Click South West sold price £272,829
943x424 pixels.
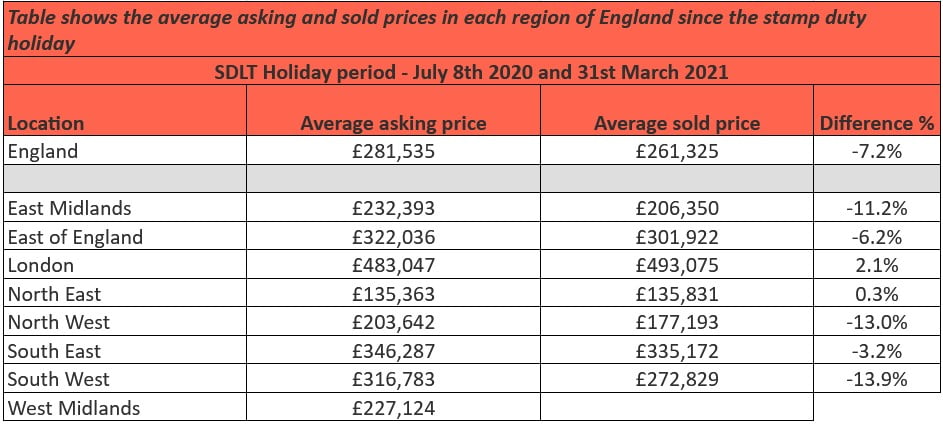click(676, 379)
